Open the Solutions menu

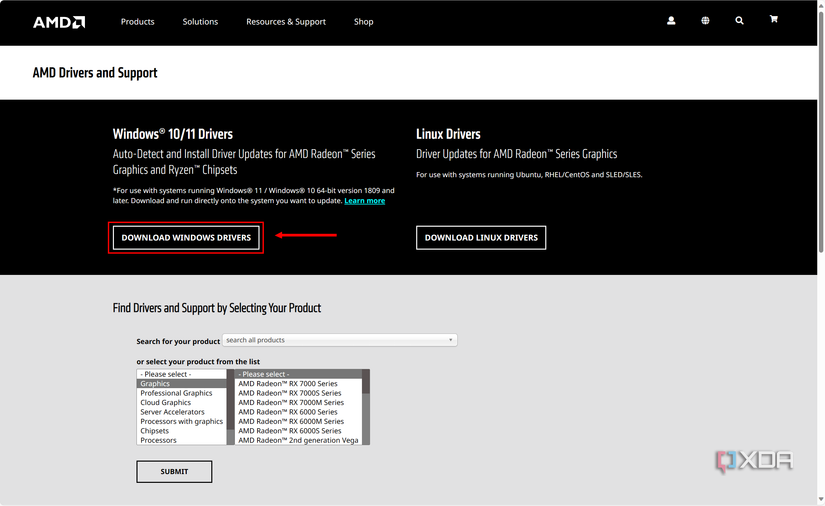(x=200, y=22)
